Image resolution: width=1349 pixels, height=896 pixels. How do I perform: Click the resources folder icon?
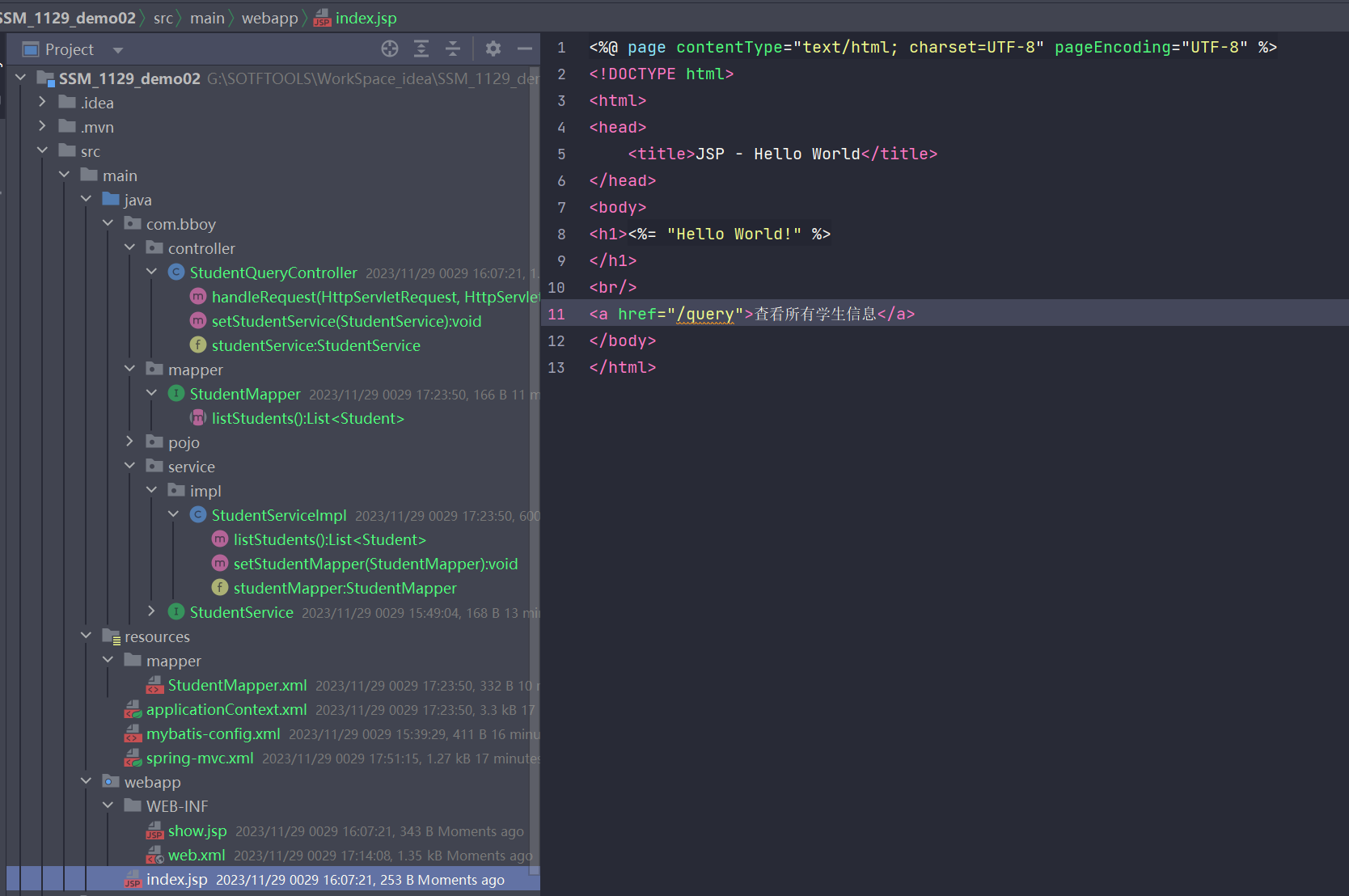point(112,636)
